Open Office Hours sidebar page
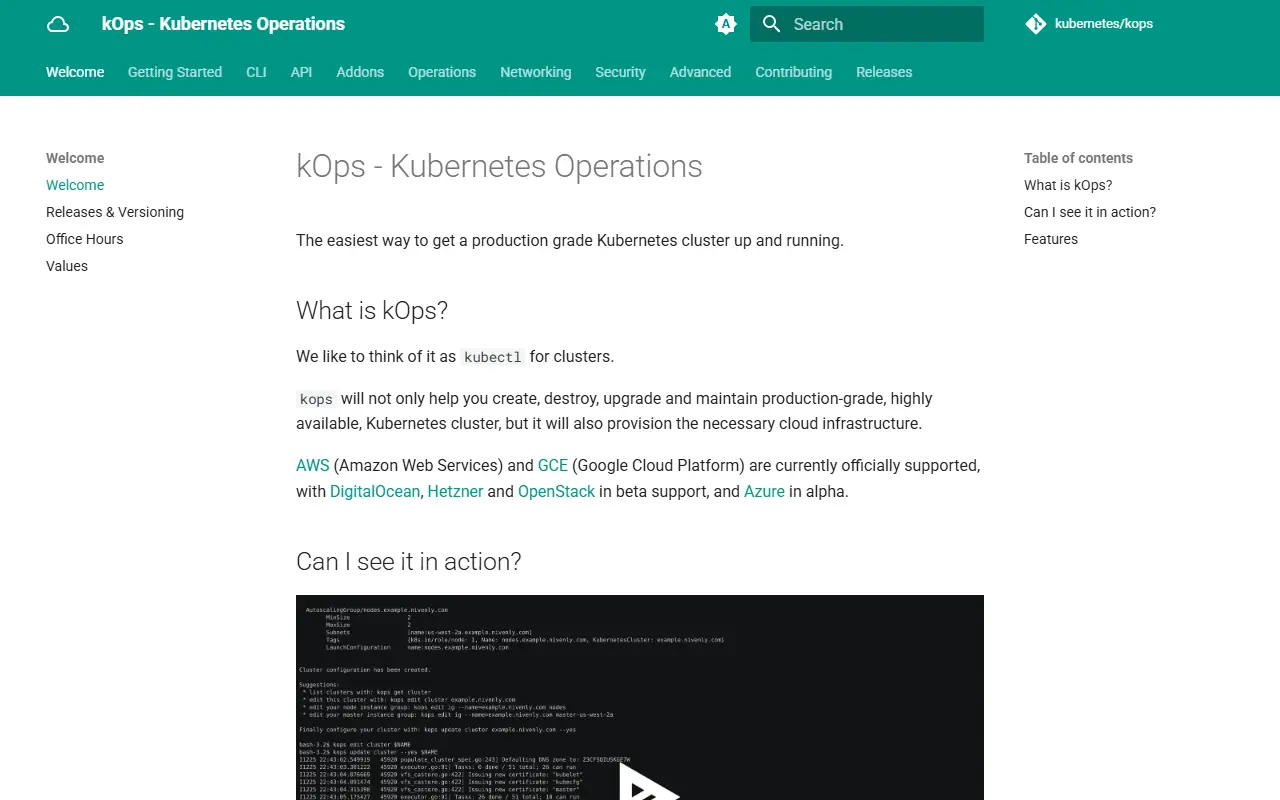This screenshot has width=1280, height=800. click(85, 239)
